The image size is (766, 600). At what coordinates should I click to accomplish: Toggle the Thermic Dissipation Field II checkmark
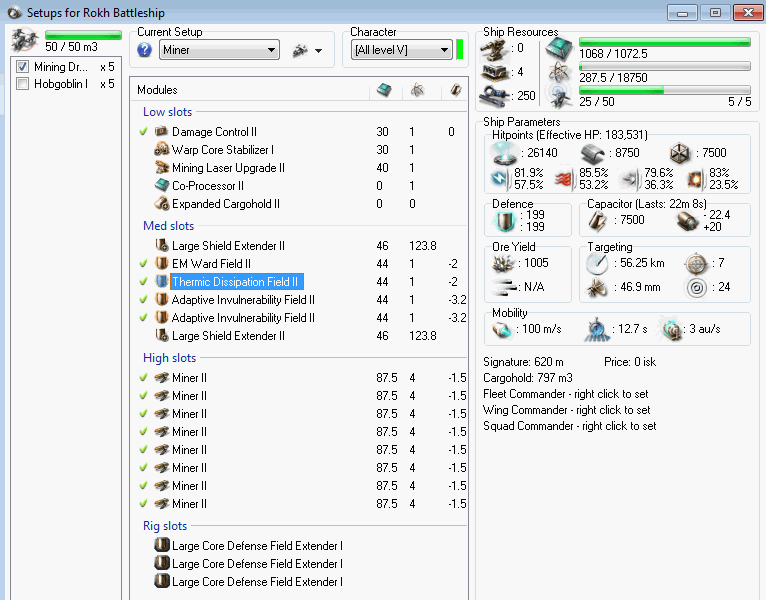click(x=143, y=281)
